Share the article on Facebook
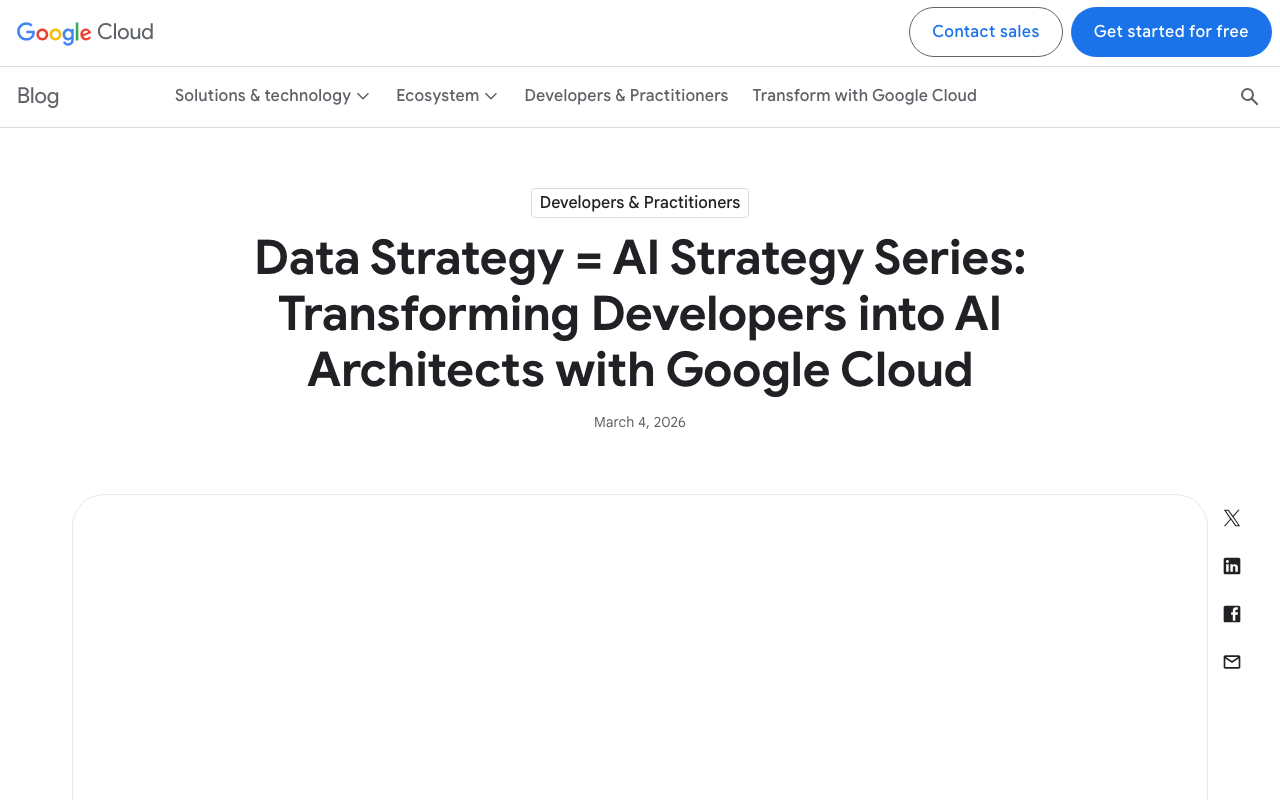This screenshot has height=800, width=1280. 1231,613
